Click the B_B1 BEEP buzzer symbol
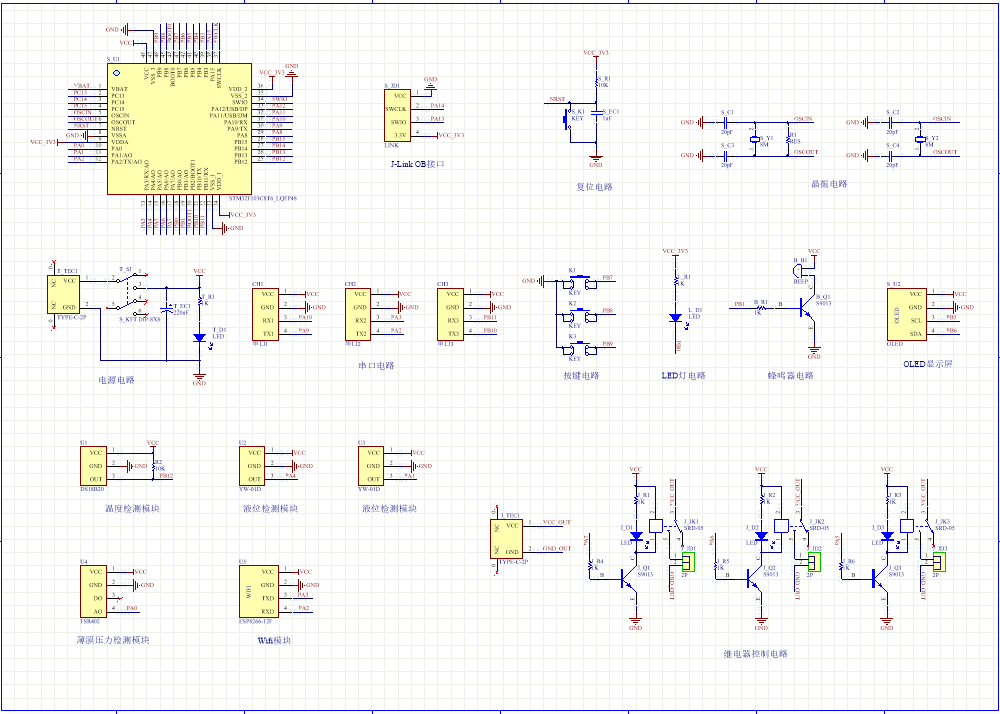 pos(800,268)
